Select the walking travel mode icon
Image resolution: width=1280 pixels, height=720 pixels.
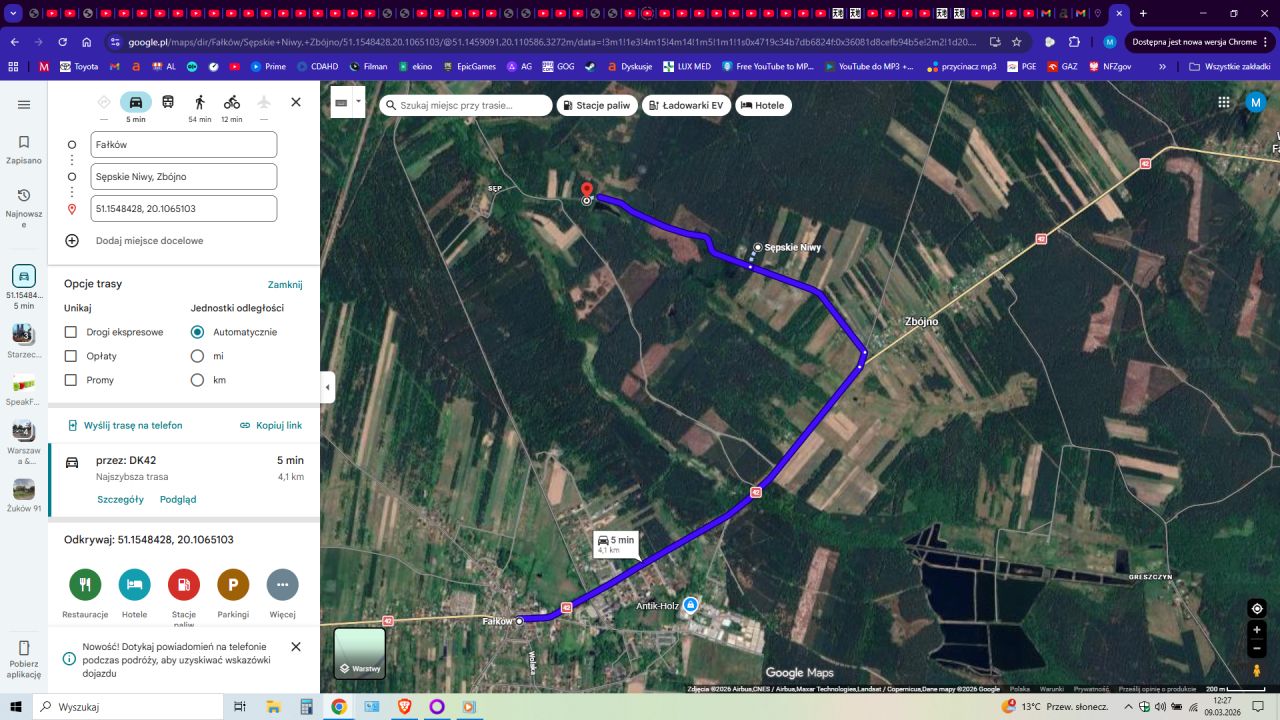pos(200,102)
